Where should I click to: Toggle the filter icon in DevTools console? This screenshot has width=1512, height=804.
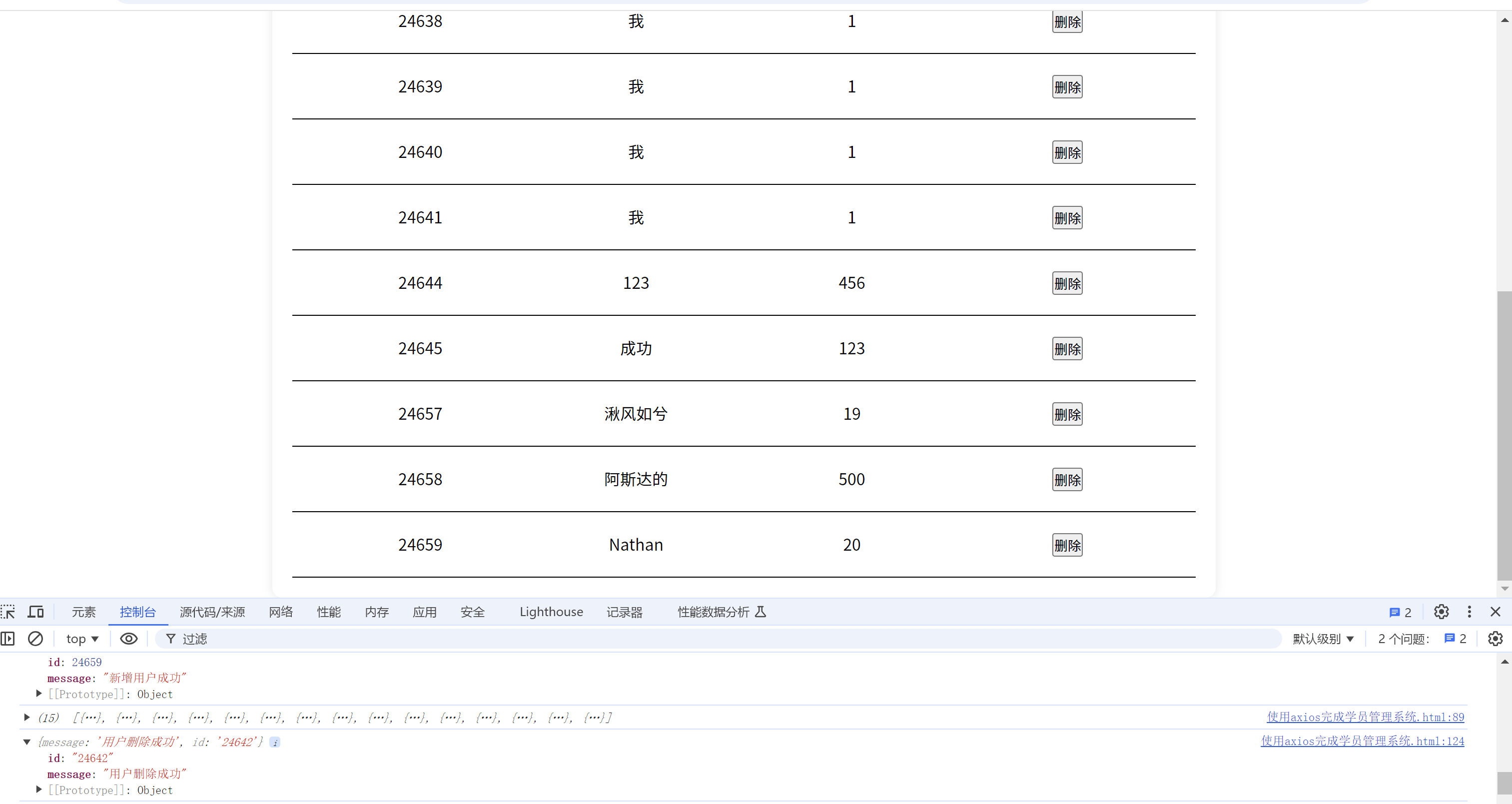point(169,639)
